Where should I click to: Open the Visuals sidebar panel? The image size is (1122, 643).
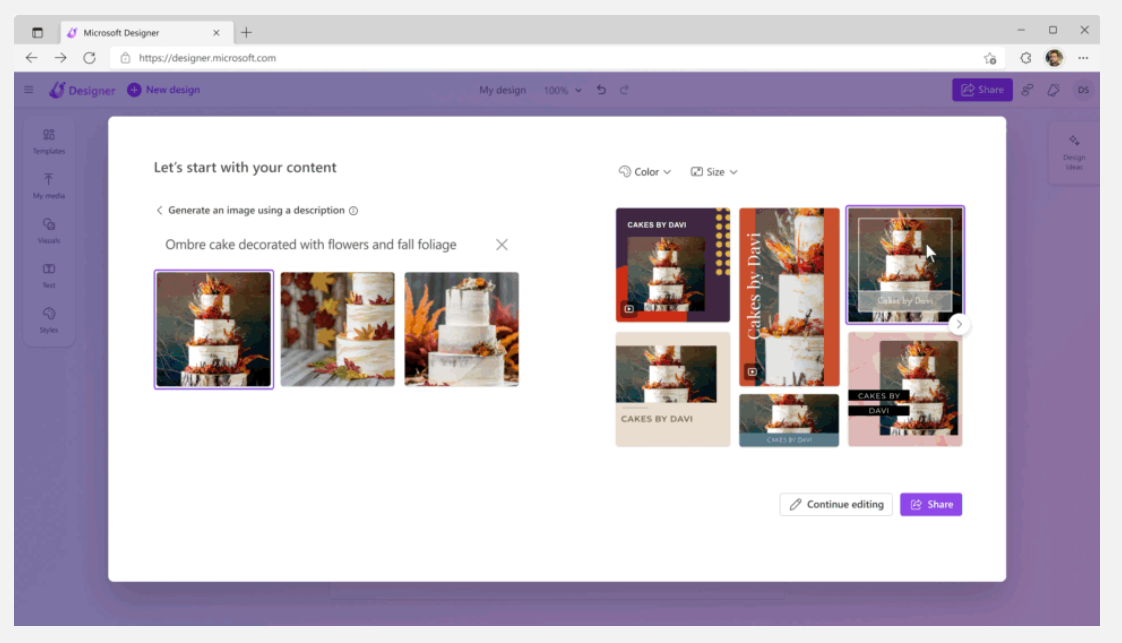pyautogui.click(x=48, y=230)
